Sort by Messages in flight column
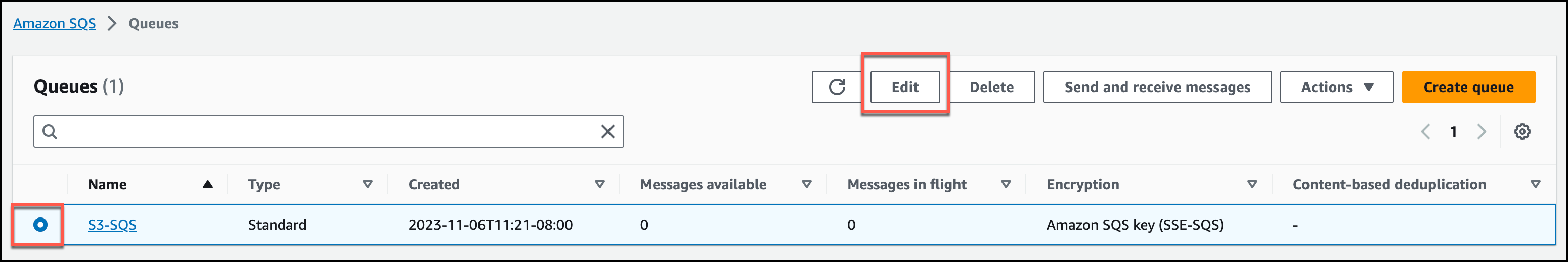The width and height of the screenshot is (1568, 262). [1006, 184]
